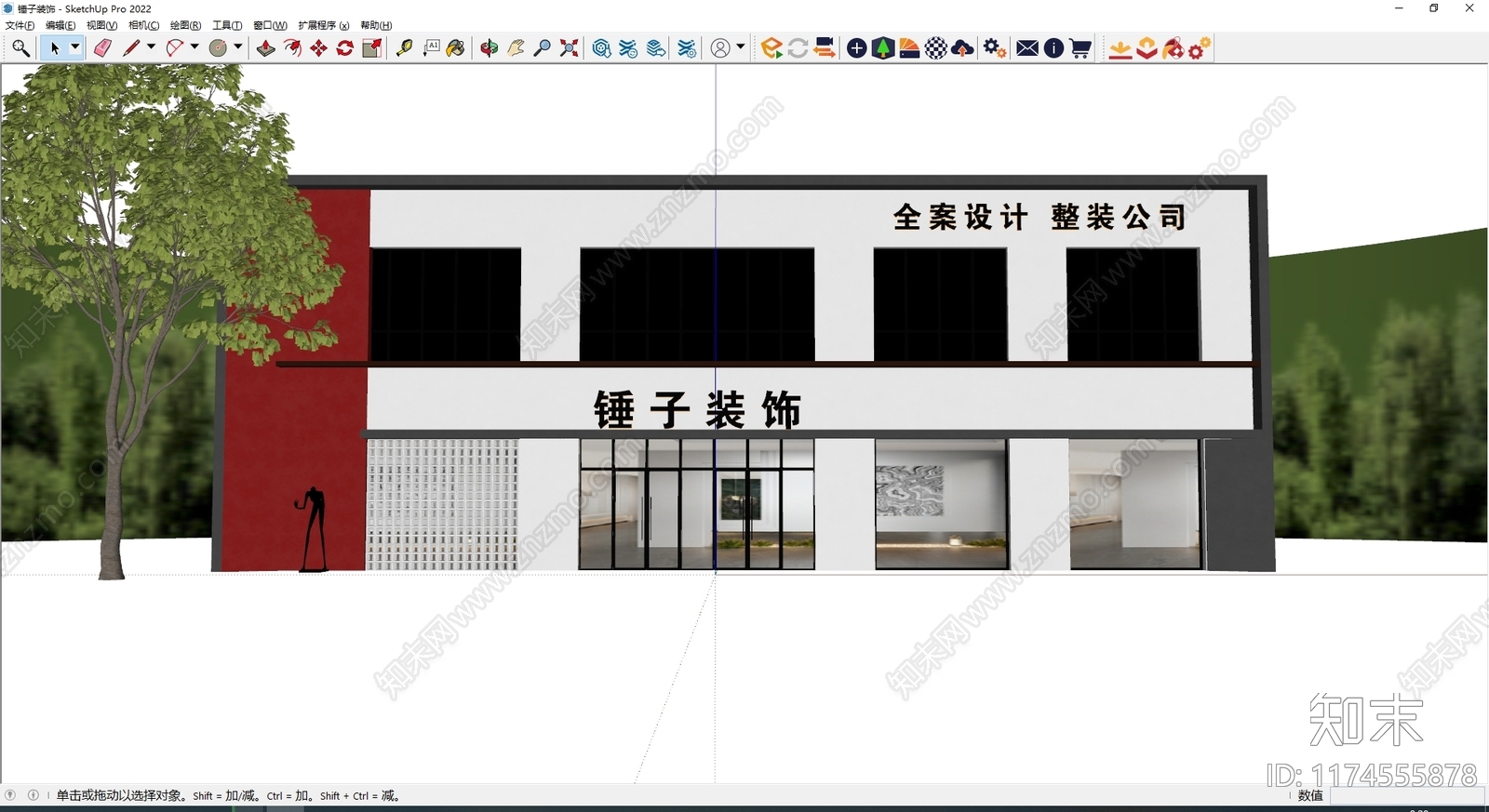Screen dimensions: 1489x812
Task: Click the first status bar help icon
Action: click(x=10, y=795)
